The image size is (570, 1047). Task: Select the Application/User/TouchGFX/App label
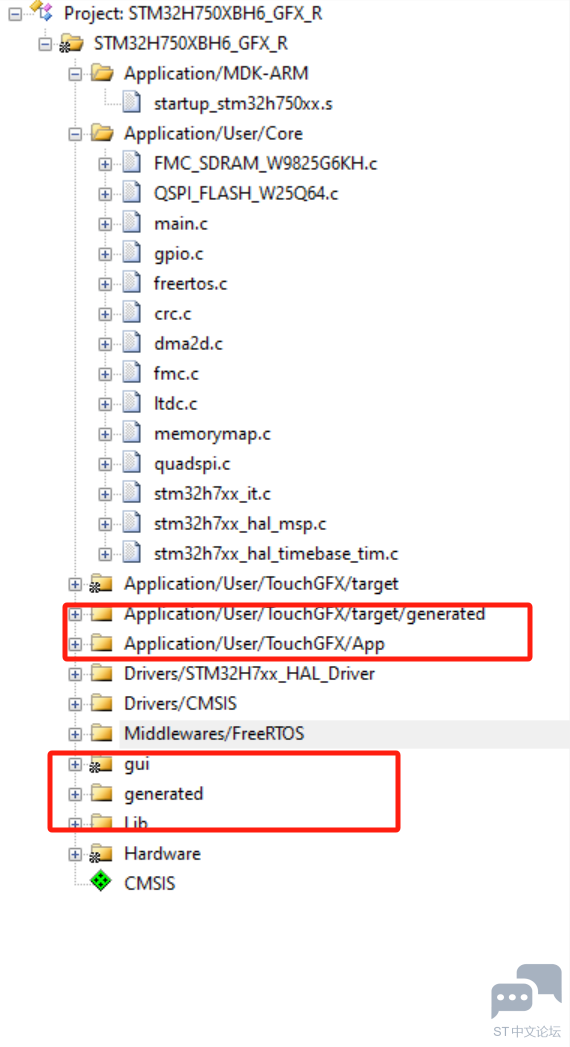(254, 644)
